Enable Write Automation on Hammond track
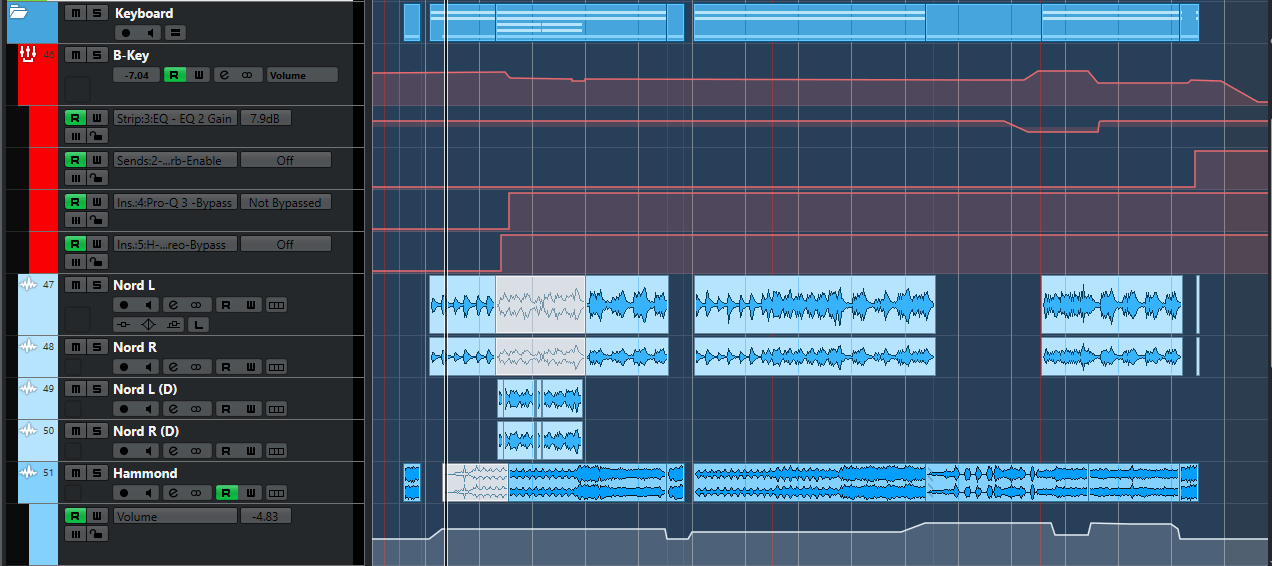Screen dimensions: 1272x566 point(251,493)
